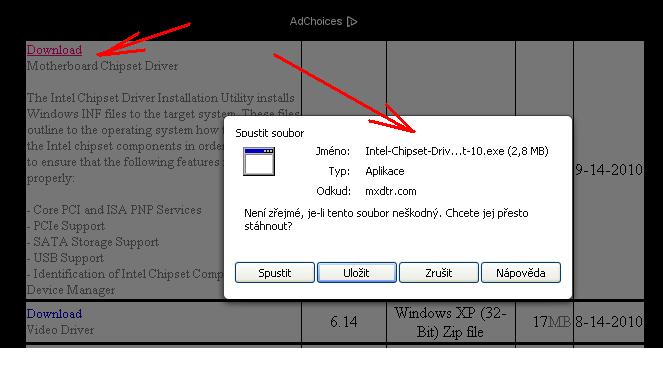This screenshot has height=384, width=663.
Task: Click the Video Driver label text
Action: point(60,330)
